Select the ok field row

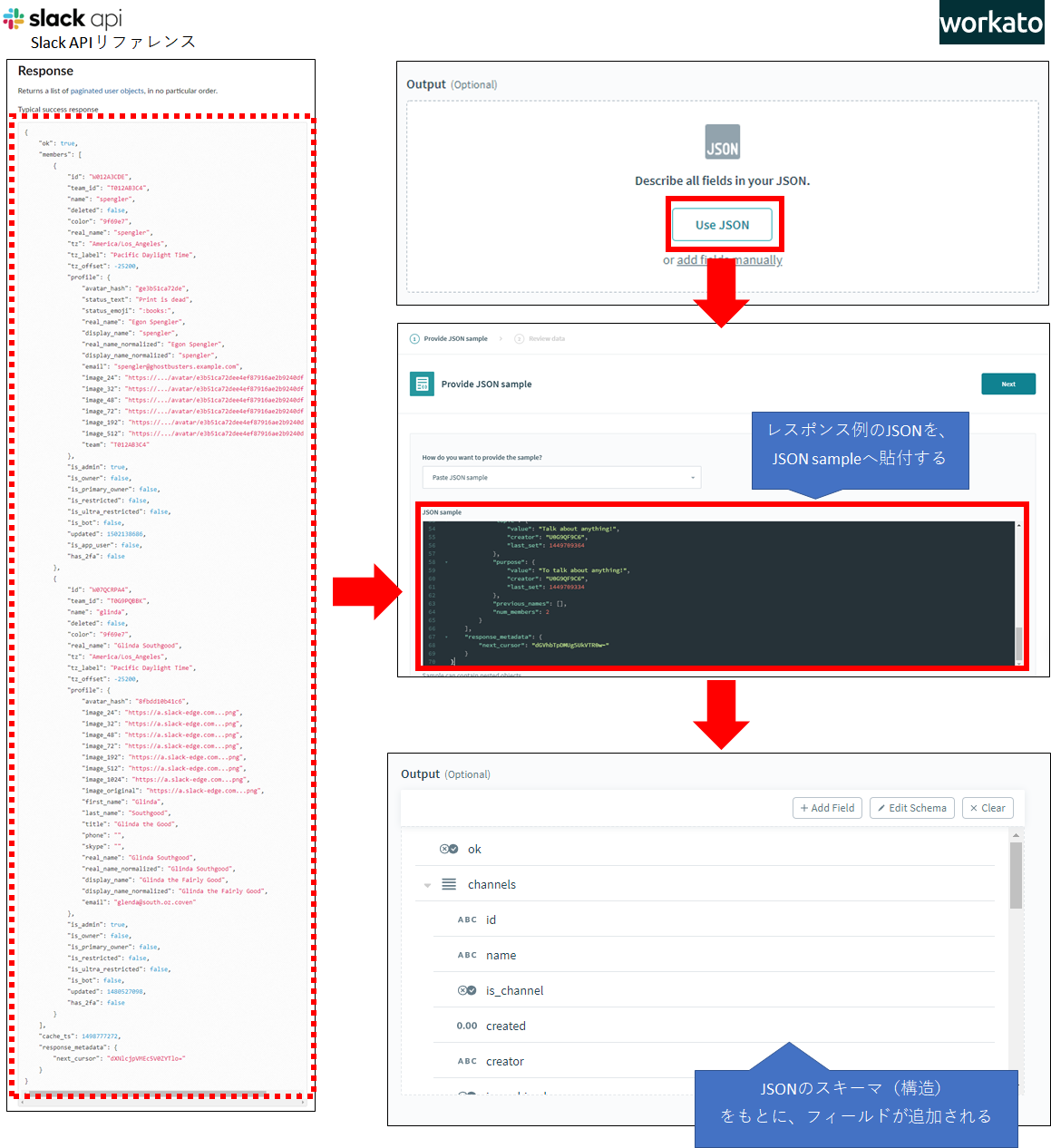point(705,850)
